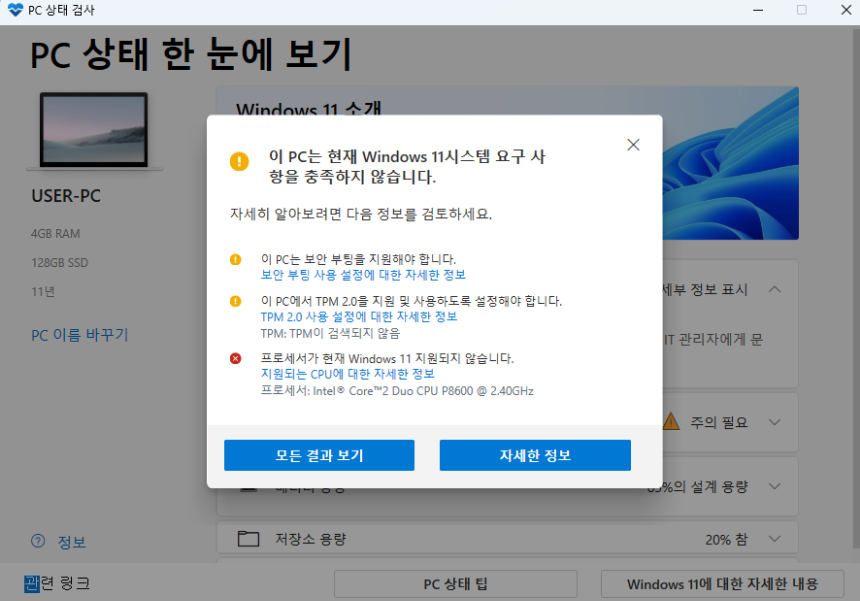Click the triangle warning icon near 주의 필요
Viewport: 860px width, 601px height.
tap(671, 422)
